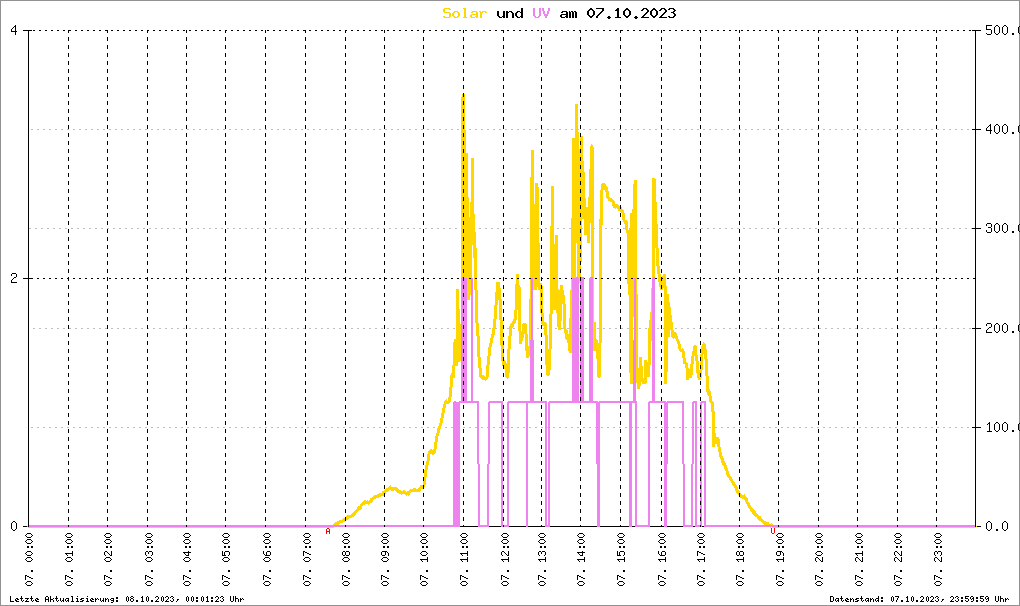
Task: Click the yellow "Solar" legend word in title
Action: click(465, 13)
